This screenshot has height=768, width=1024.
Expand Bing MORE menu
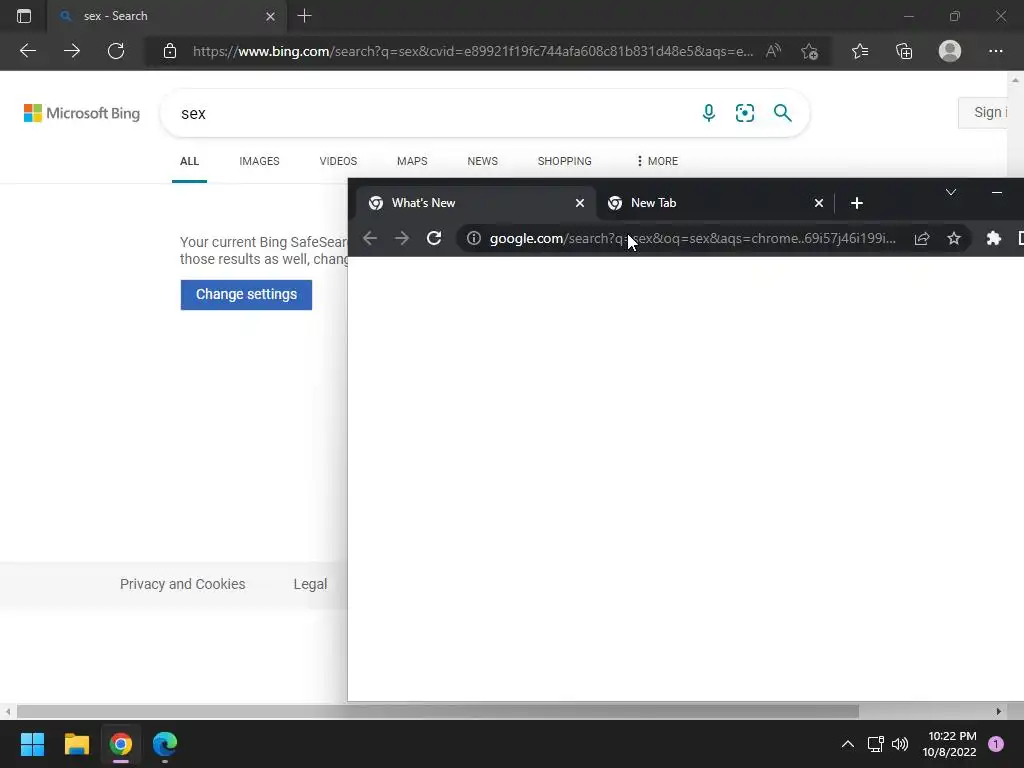click(x=657, y=161)
